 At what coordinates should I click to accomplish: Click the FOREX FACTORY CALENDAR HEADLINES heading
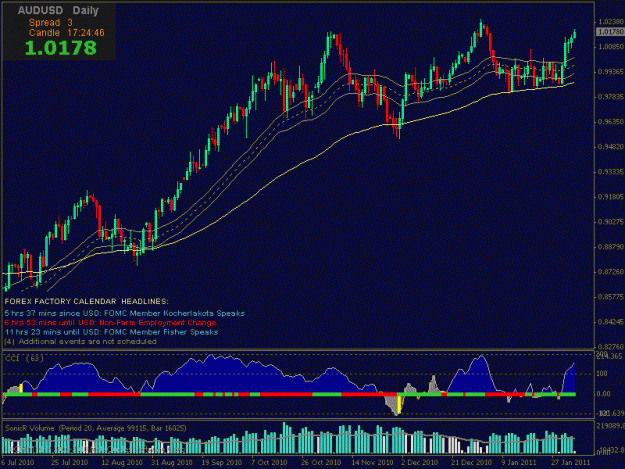86,301
